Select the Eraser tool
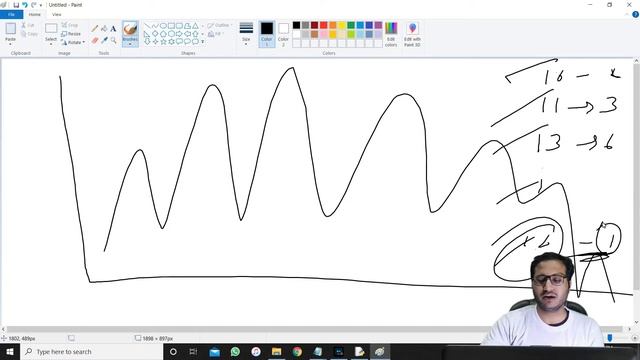 click(95, 40)
